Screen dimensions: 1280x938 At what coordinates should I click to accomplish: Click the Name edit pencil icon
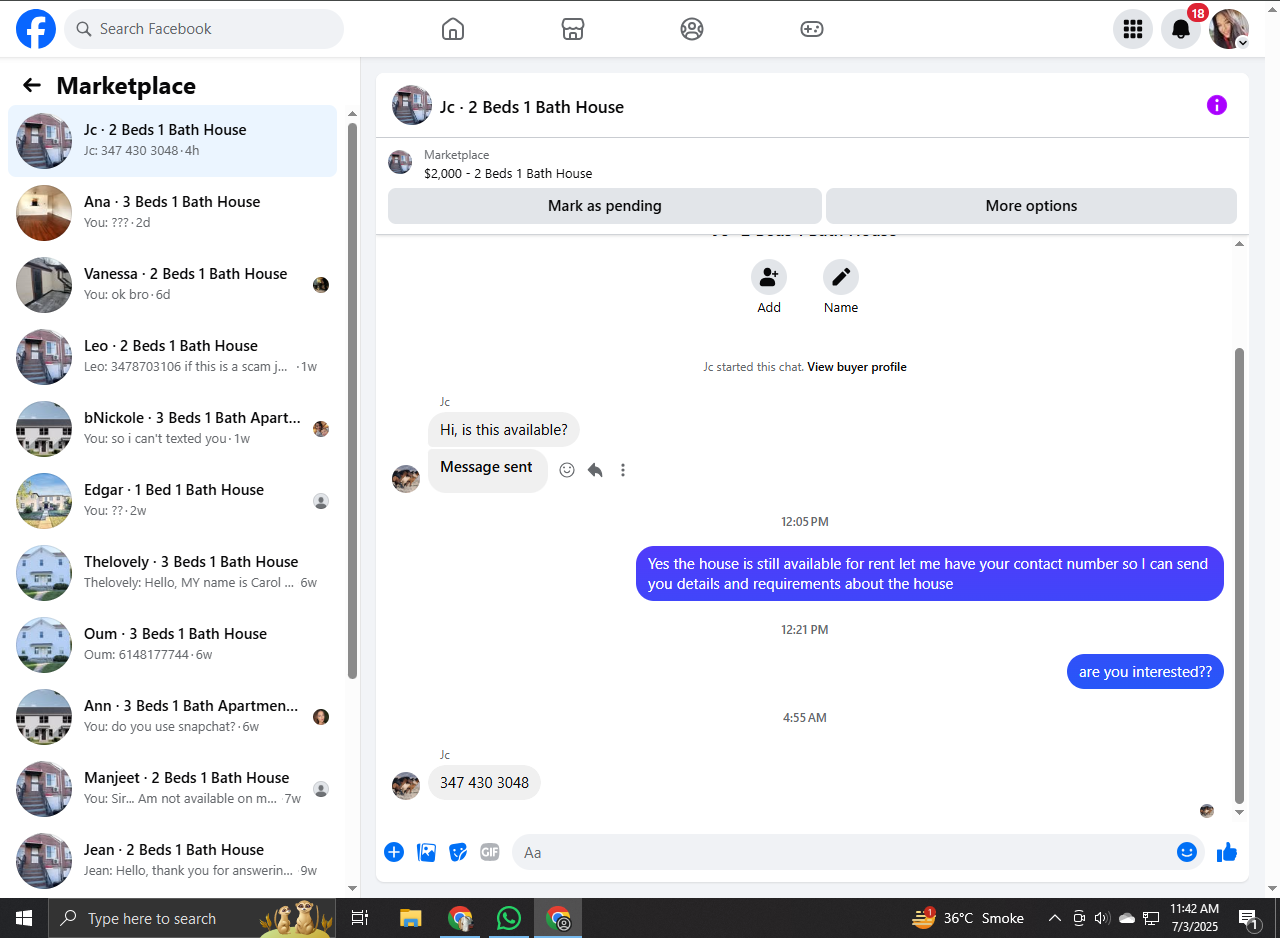tap(841, 277)
